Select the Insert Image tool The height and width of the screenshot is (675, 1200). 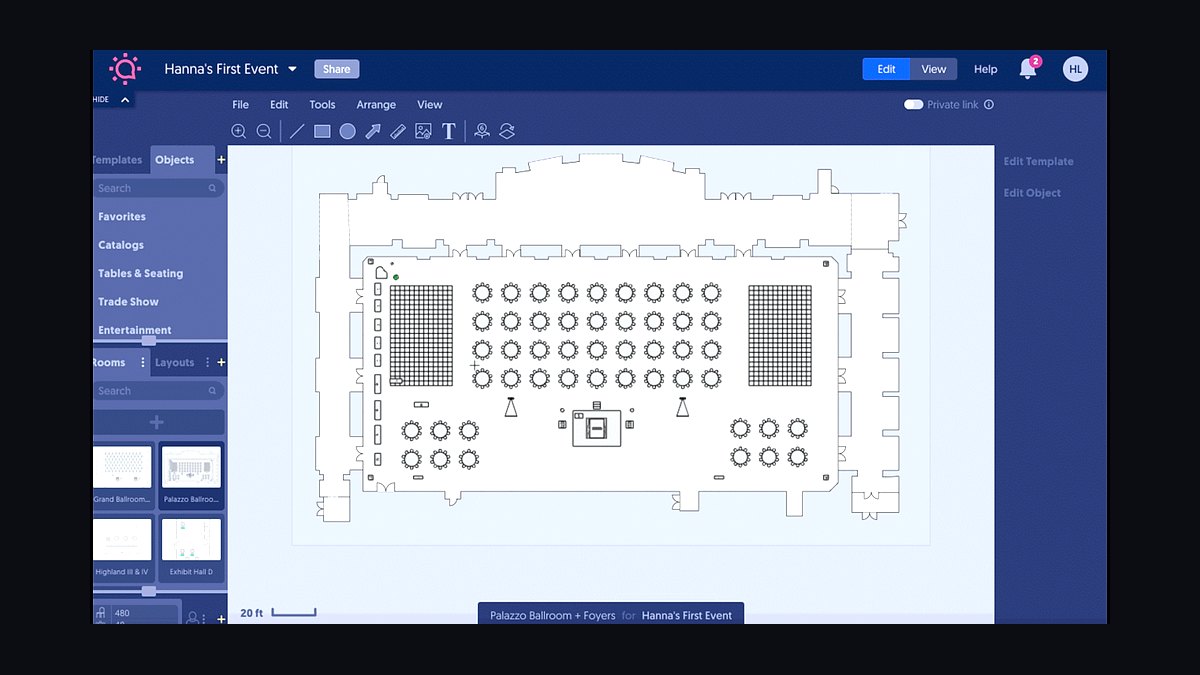pyautogui.click(x=423, y=131)
